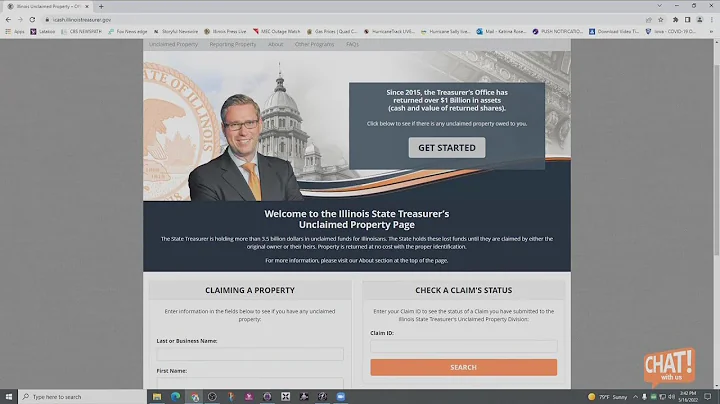This screenshot has height=404, width=720.
Task: Open the CBS NEWSPATH bookmark
Action: point(81,32)
